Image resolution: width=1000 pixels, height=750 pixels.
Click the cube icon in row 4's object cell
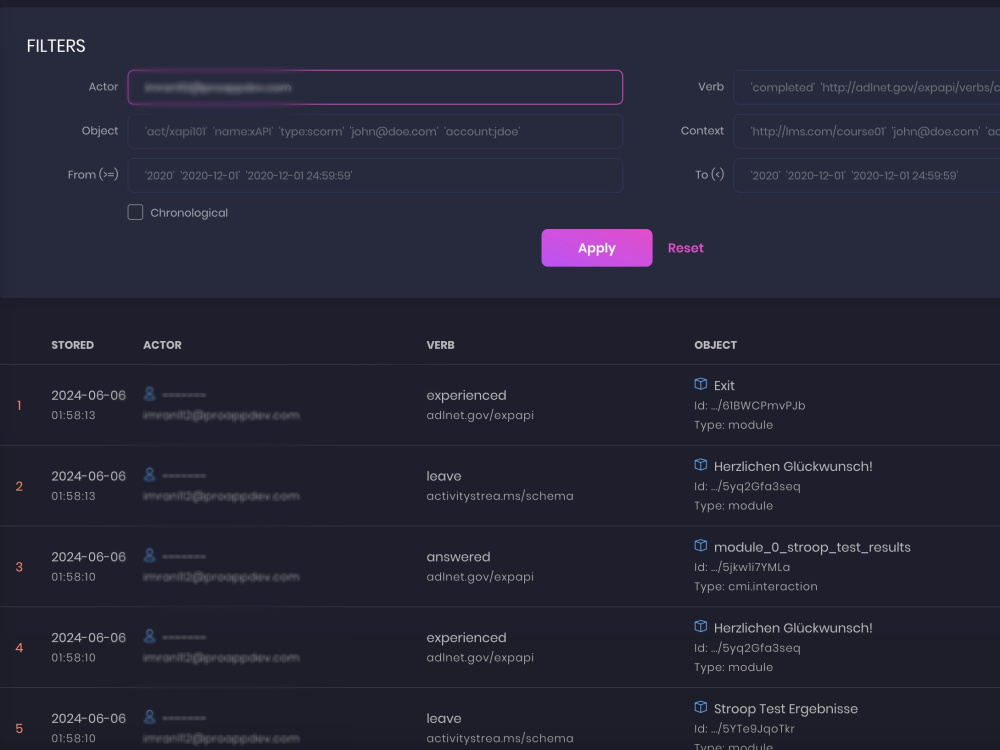pyautogui.click(x=701, y=626)
